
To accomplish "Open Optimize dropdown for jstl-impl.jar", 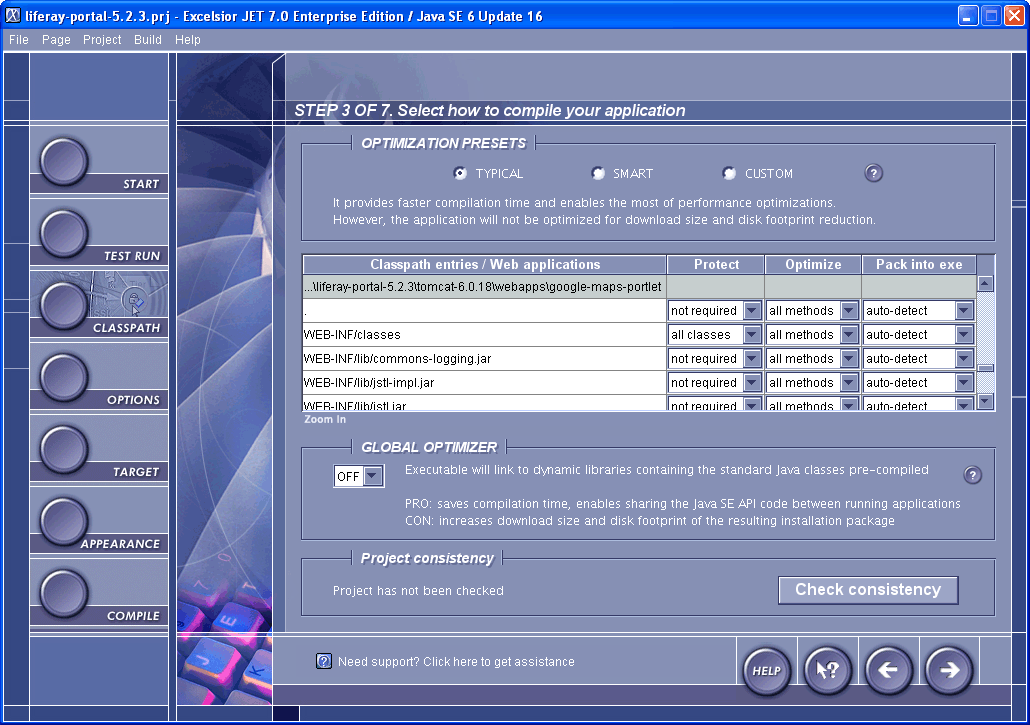I will (849, 383).
